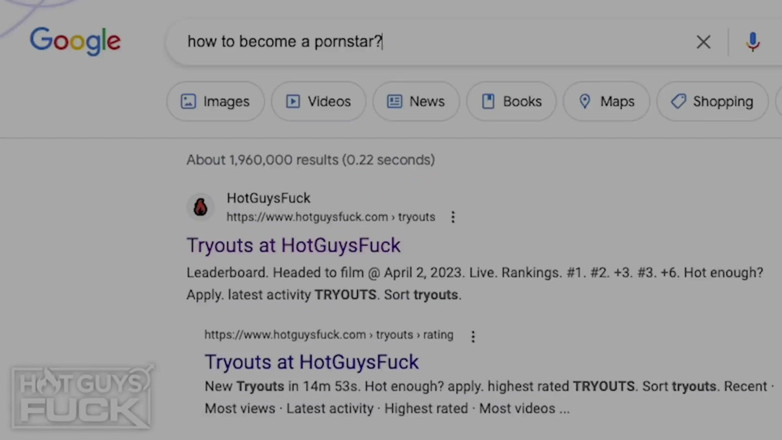Open the first Tryouts result title link
Viewport: 782px width, 440px height.
tap(293, 245)
